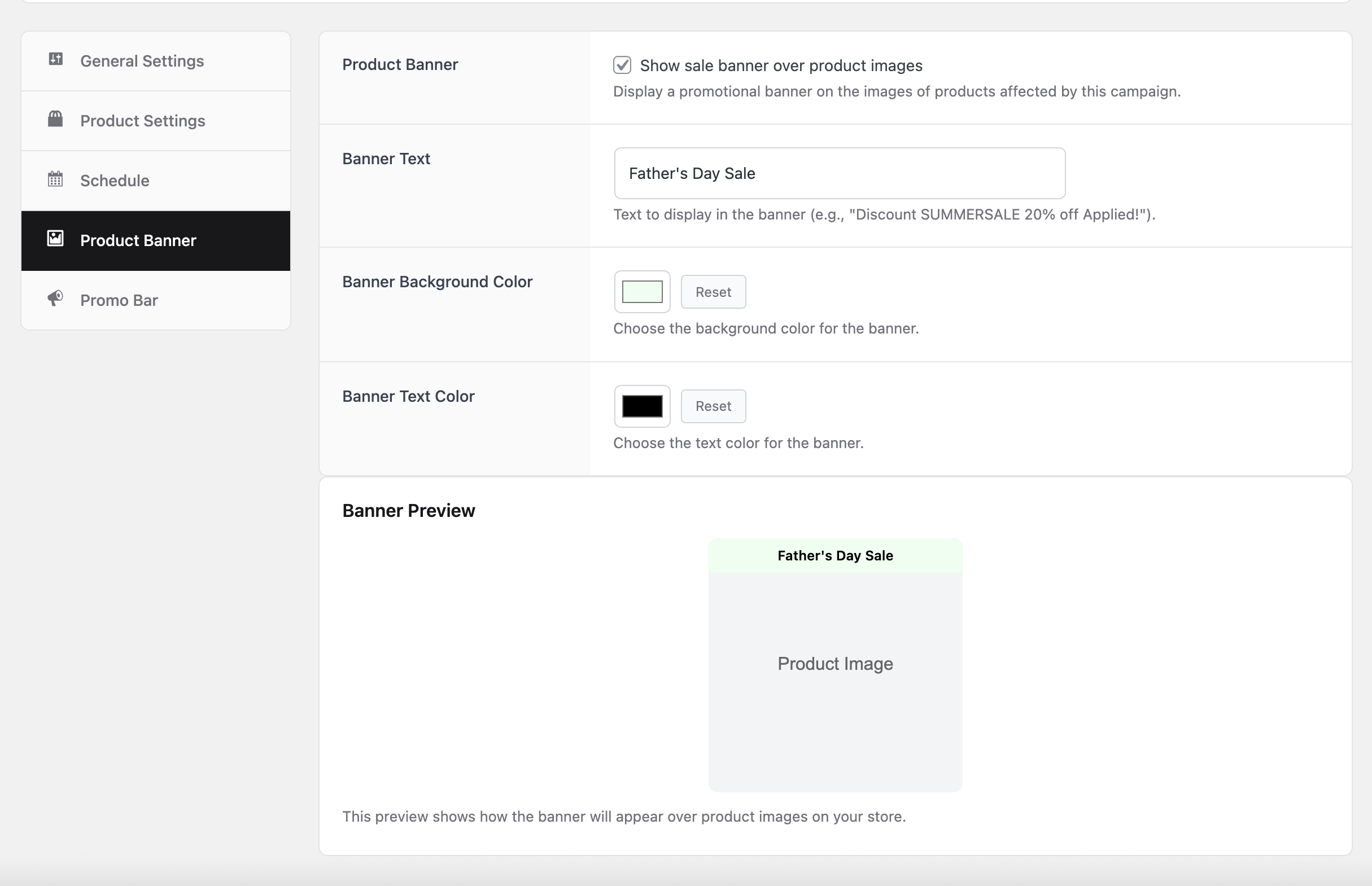Reset the banner background color

click(x=713, y=292)
